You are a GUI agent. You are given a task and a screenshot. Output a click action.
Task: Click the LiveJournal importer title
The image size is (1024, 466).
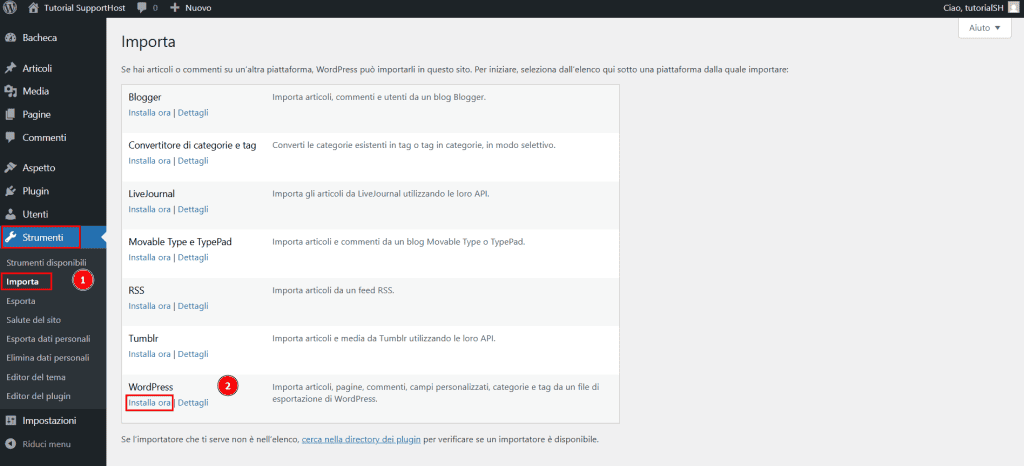tap(152, 194)
